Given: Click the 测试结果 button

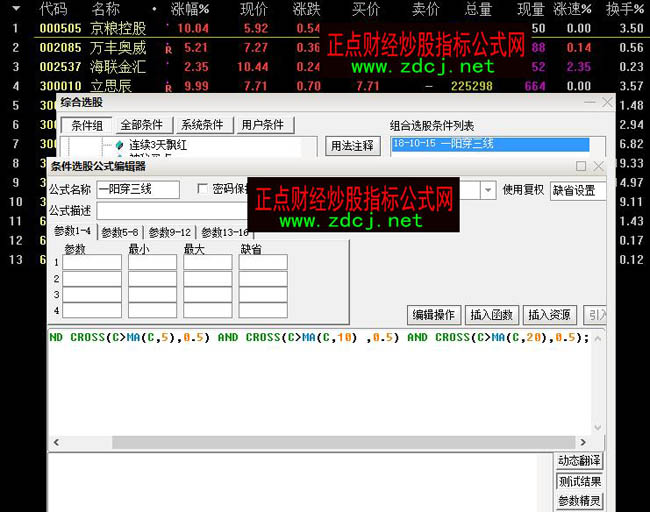Looking at the screenshot, I should [580, 481].
